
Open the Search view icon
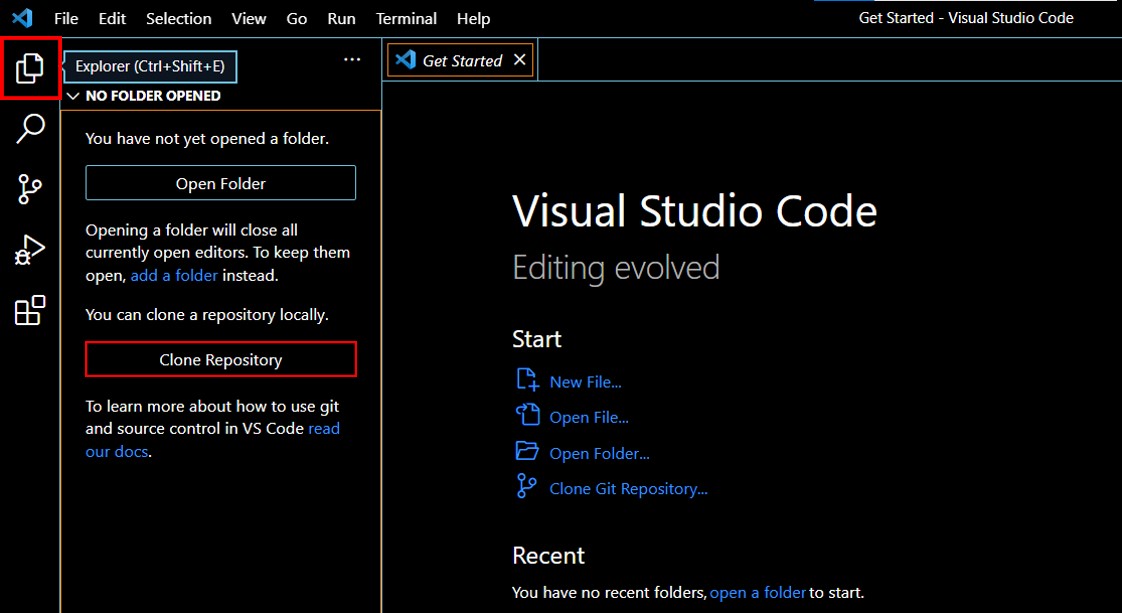click(30, 129)
